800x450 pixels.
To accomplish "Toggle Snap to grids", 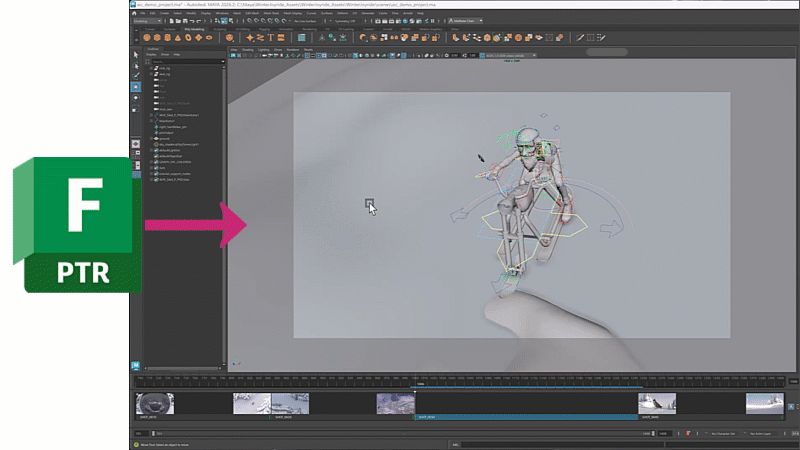I will [x=249, y=21].
